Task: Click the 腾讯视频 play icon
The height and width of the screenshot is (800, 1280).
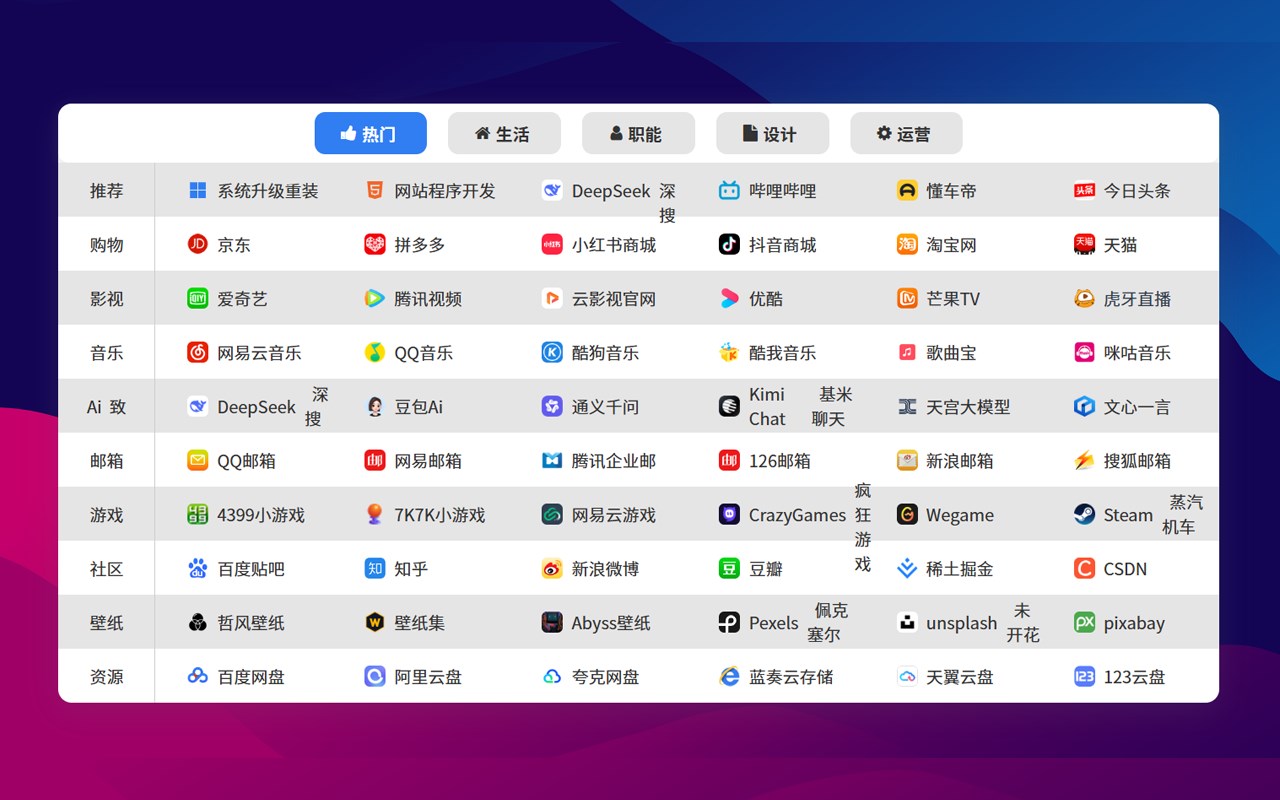Action: [x=375, y=298]
